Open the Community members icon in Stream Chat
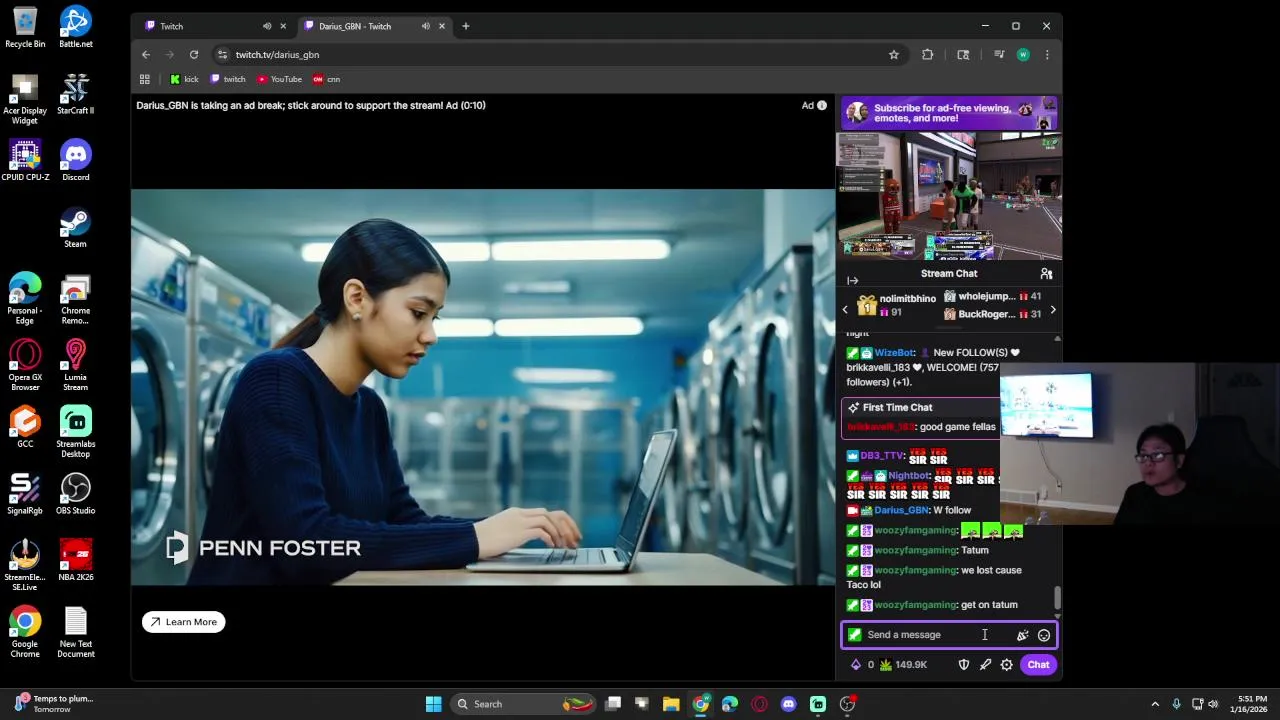The image size is (1280, 720). pyautogui.click(x=1046, y=274)
